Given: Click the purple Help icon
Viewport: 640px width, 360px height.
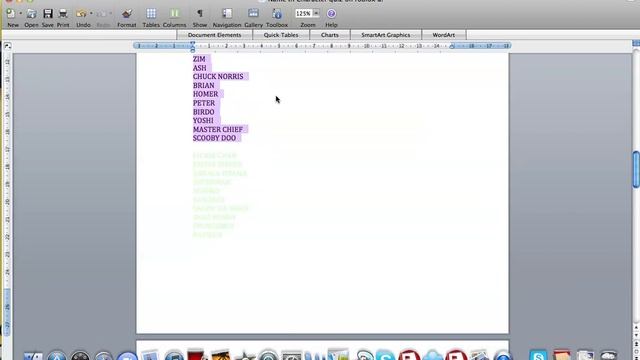Looking at the screenshot, I should pos(331,13).
